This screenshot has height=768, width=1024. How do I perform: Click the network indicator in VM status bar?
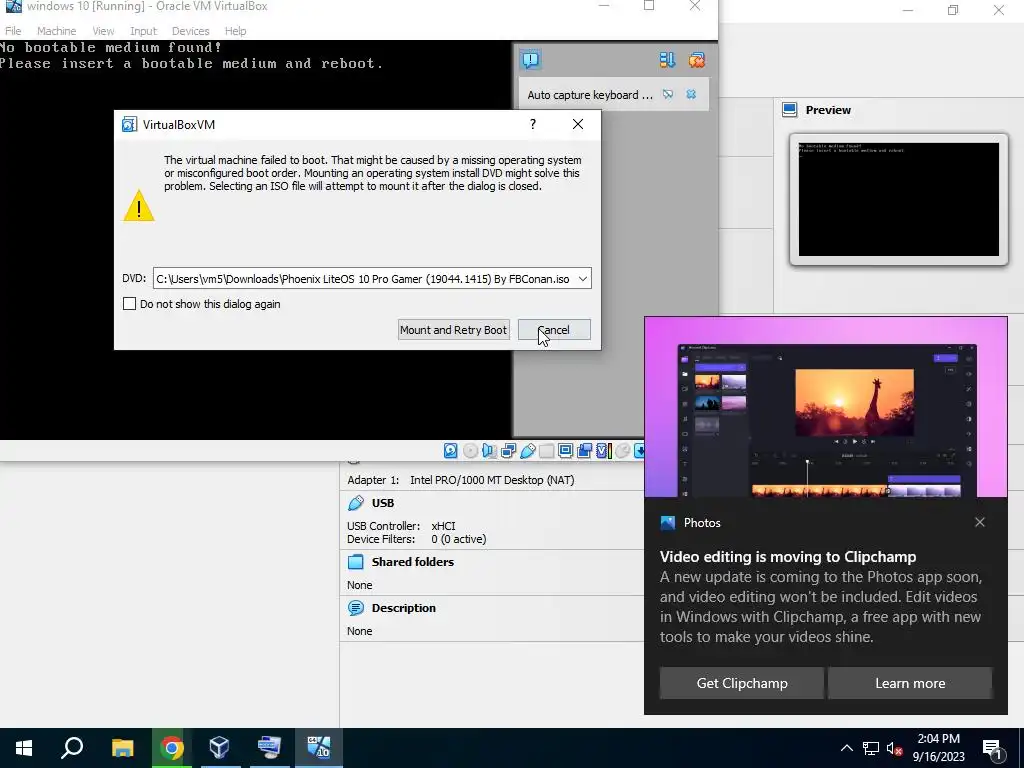click(508, 451)
